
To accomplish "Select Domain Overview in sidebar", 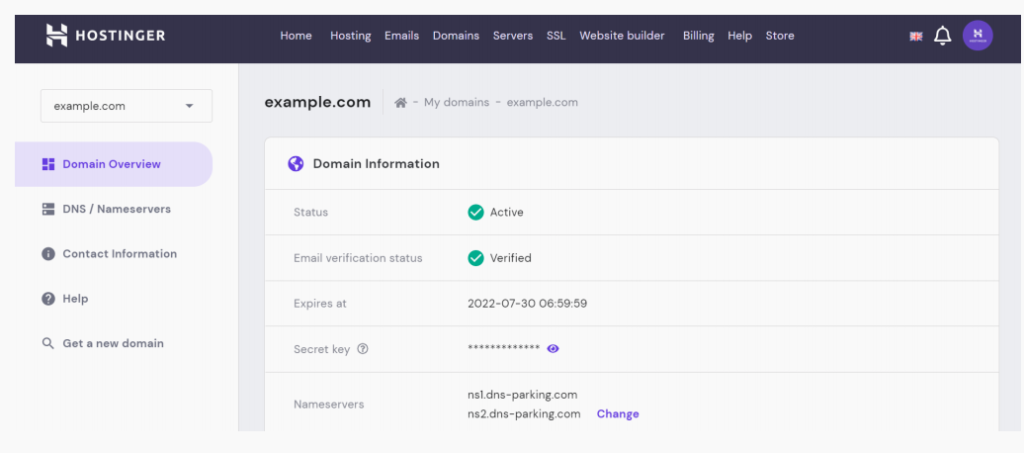I will tap(111, 164).
